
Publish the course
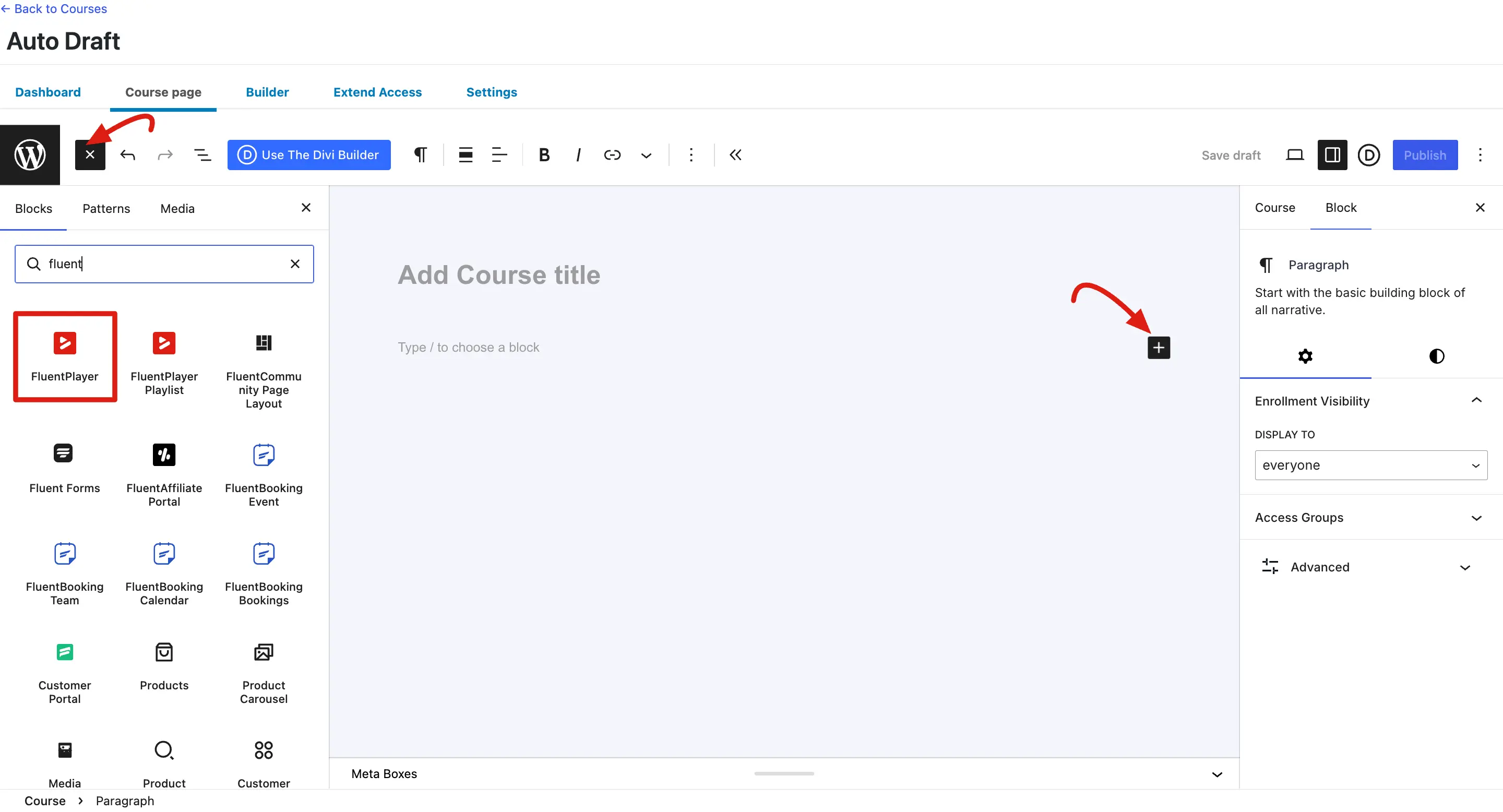(x=1424, y=154)
